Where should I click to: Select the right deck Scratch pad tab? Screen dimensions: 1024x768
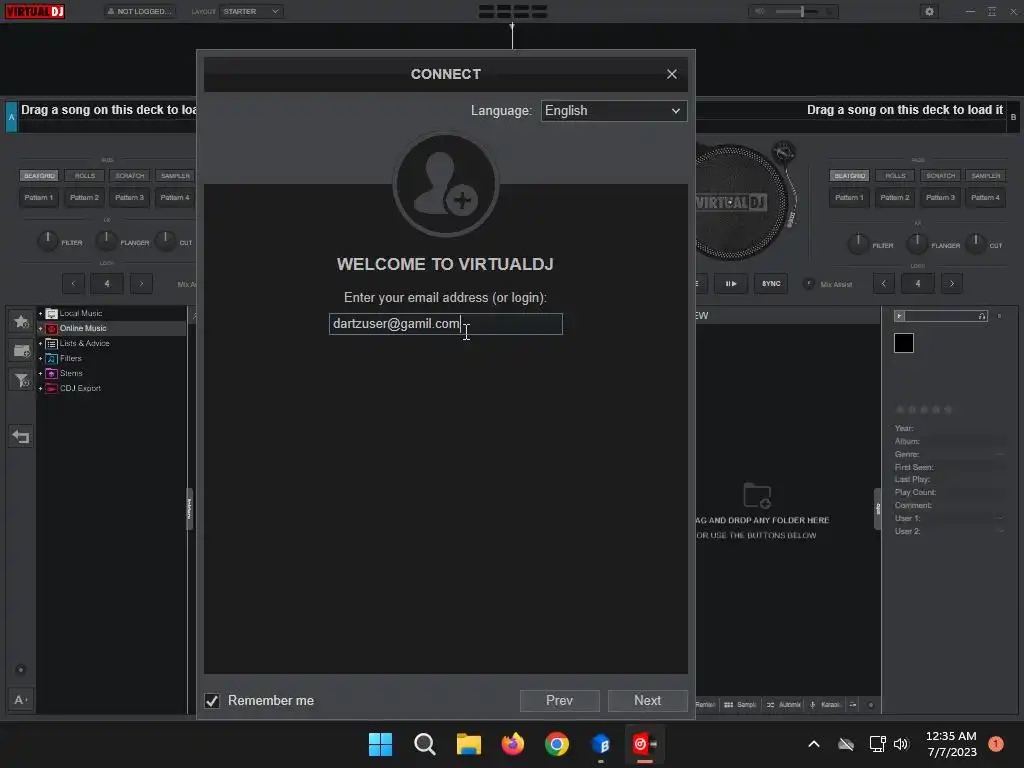pyautogui.click(x=940, y=176)
